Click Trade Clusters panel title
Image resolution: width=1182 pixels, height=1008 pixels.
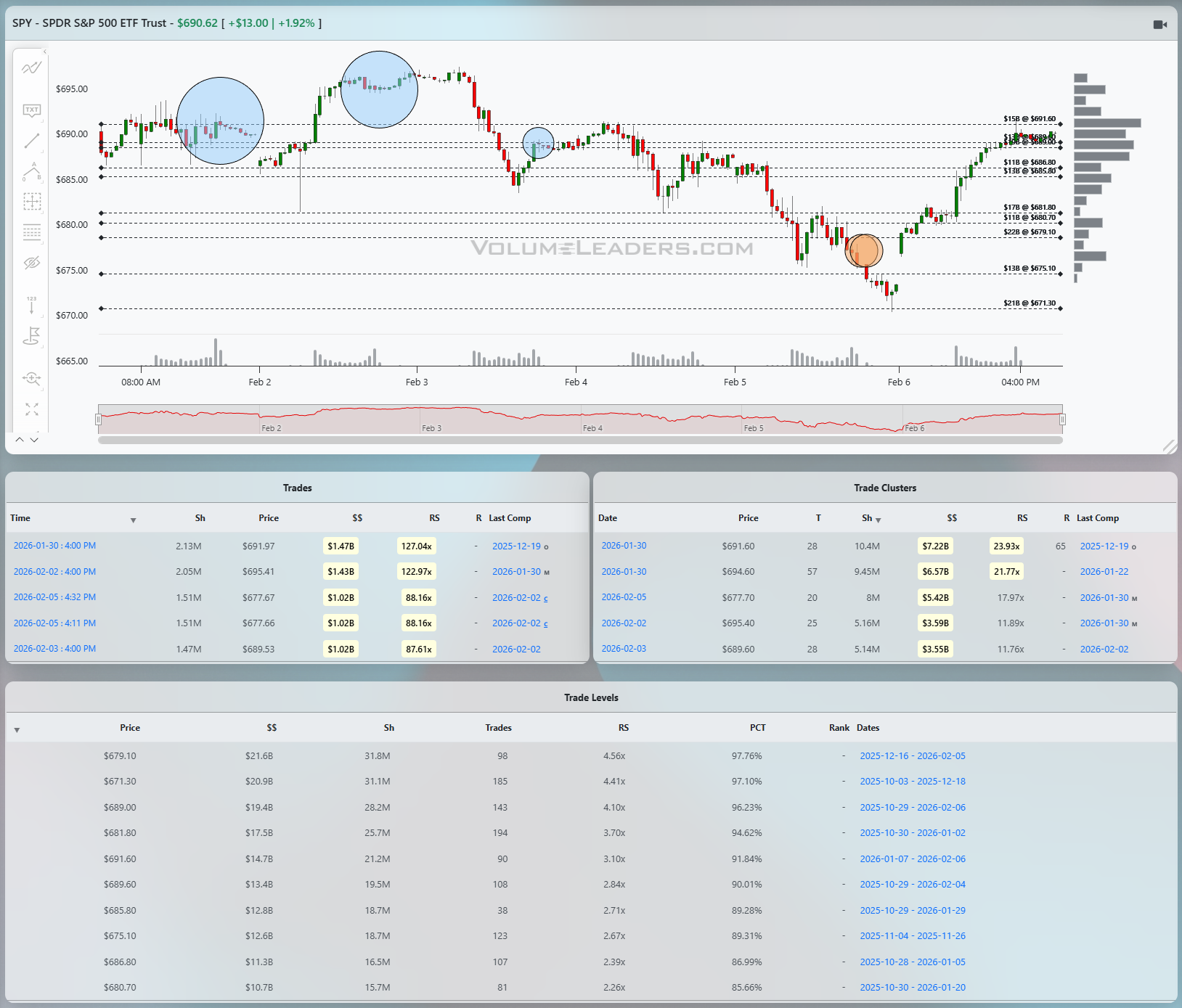click(885, 488)
